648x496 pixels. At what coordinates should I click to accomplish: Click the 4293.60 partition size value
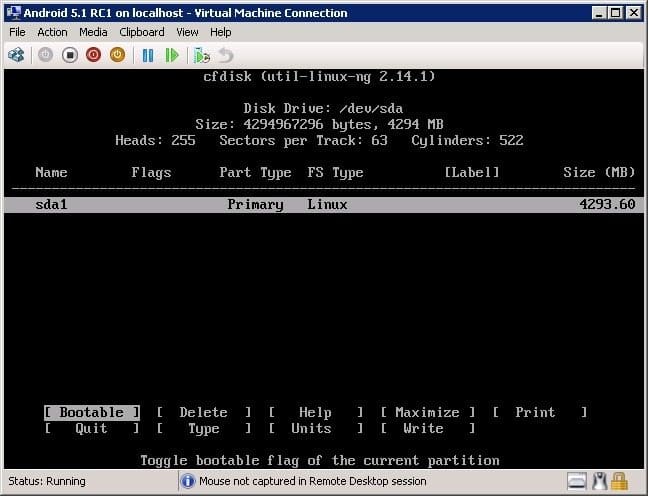[x=607, y=204]
